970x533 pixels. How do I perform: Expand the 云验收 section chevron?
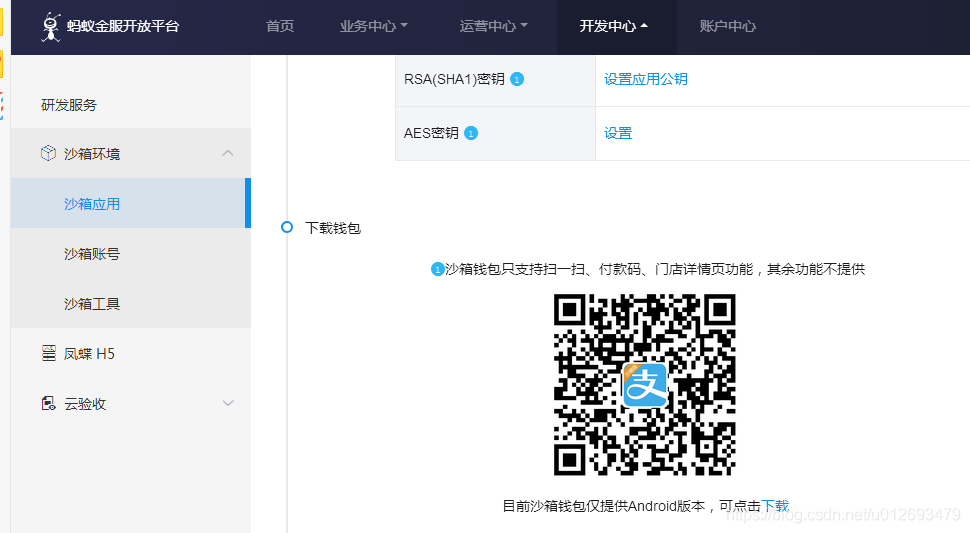(x=228, y=403)
